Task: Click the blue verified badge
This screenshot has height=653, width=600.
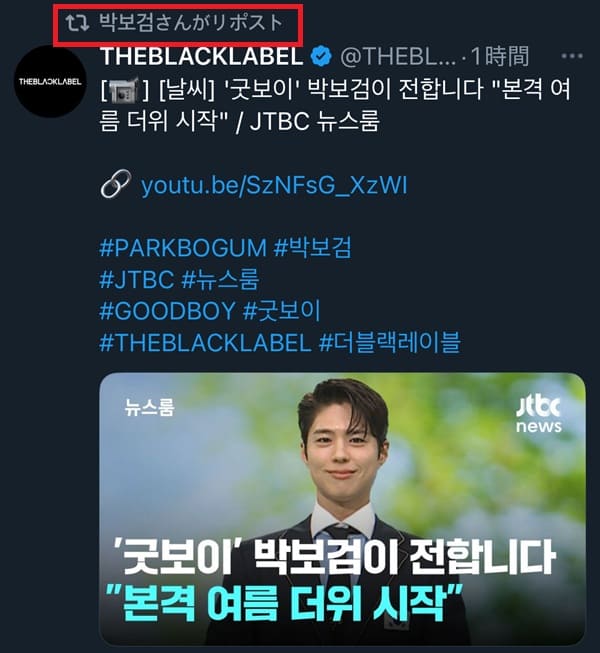Action: pyautogui.click(x=321, y=57)
